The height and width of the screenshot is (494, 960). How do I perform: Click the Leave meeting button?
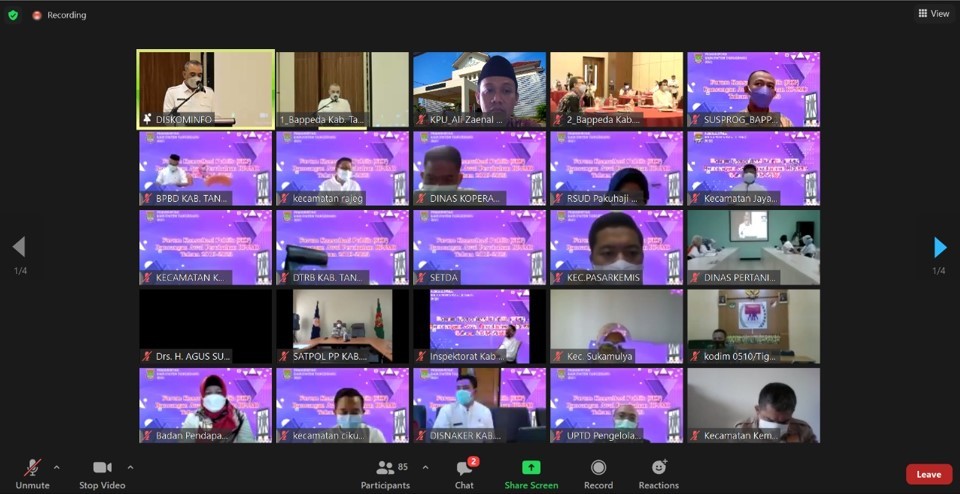click(x=928, y=474)
